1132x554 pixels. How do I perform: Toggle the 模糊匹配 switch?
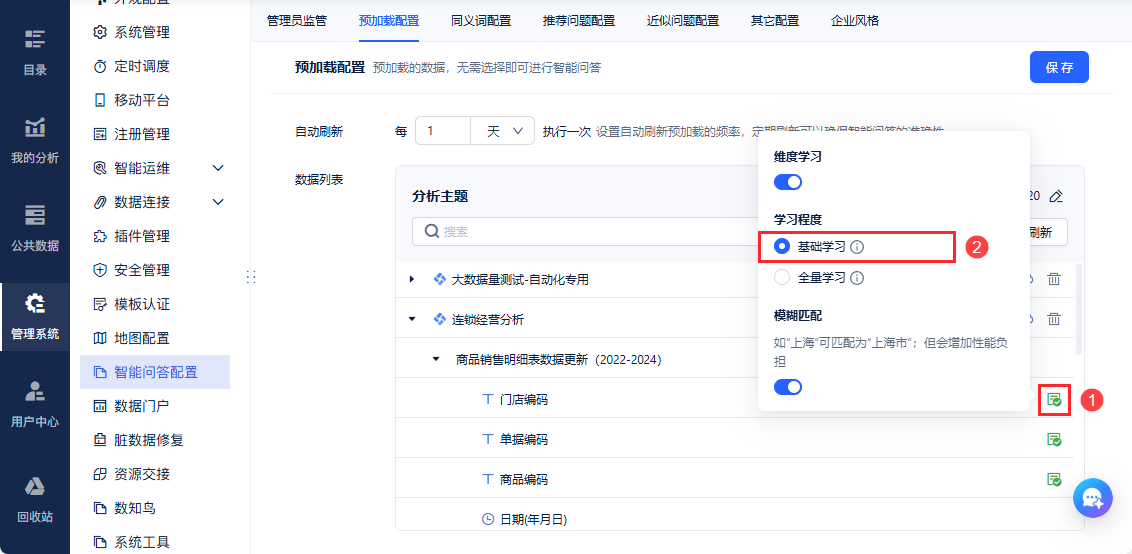[x=788, y=387]
